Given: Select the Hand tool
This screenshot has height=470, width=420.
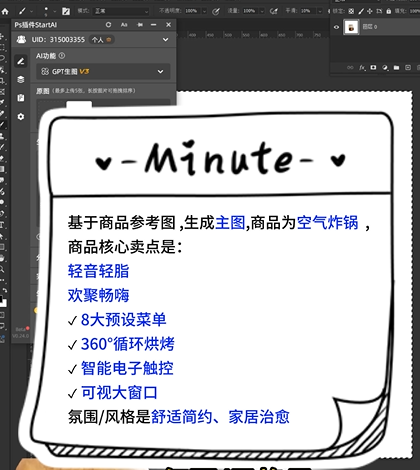Looking at the screenshot, I should (x=2, y=258).
